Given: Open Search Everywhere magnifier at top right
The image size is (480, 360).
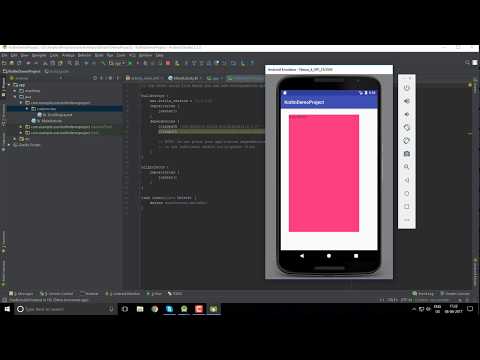Looking at the screenshot, I should point(467,63).
